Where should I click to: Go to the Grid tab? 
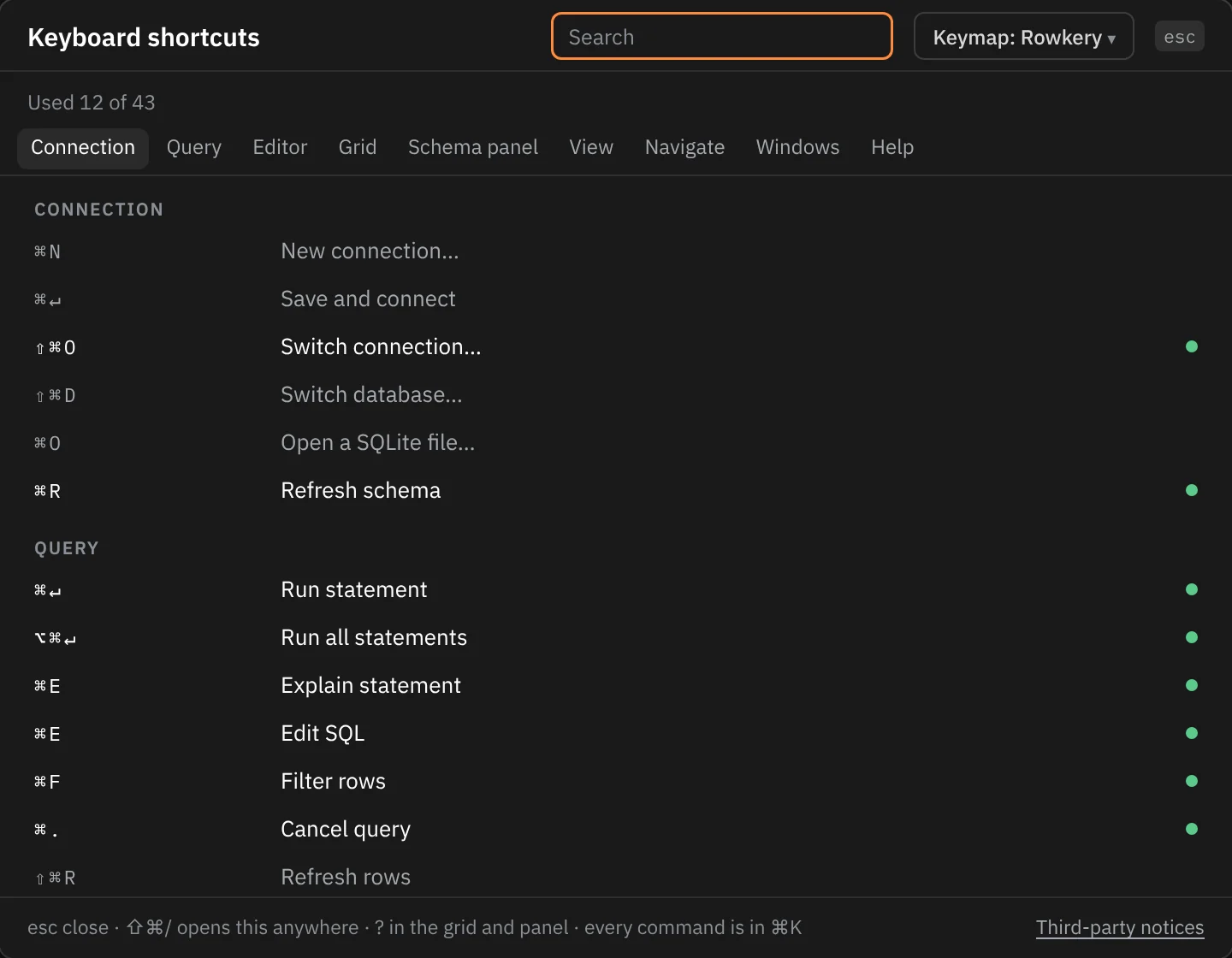coord(358,148)
